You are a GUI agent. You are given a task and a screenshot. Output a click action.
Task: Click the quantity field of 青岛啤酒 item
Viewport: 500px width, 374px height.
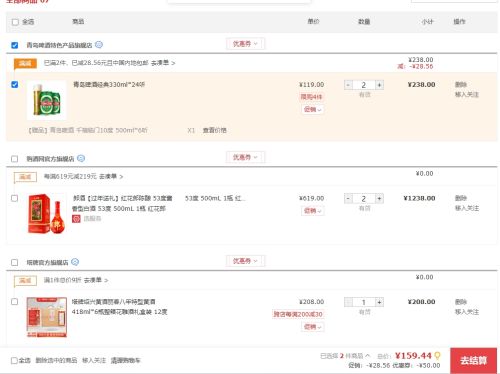pos(364,85)
